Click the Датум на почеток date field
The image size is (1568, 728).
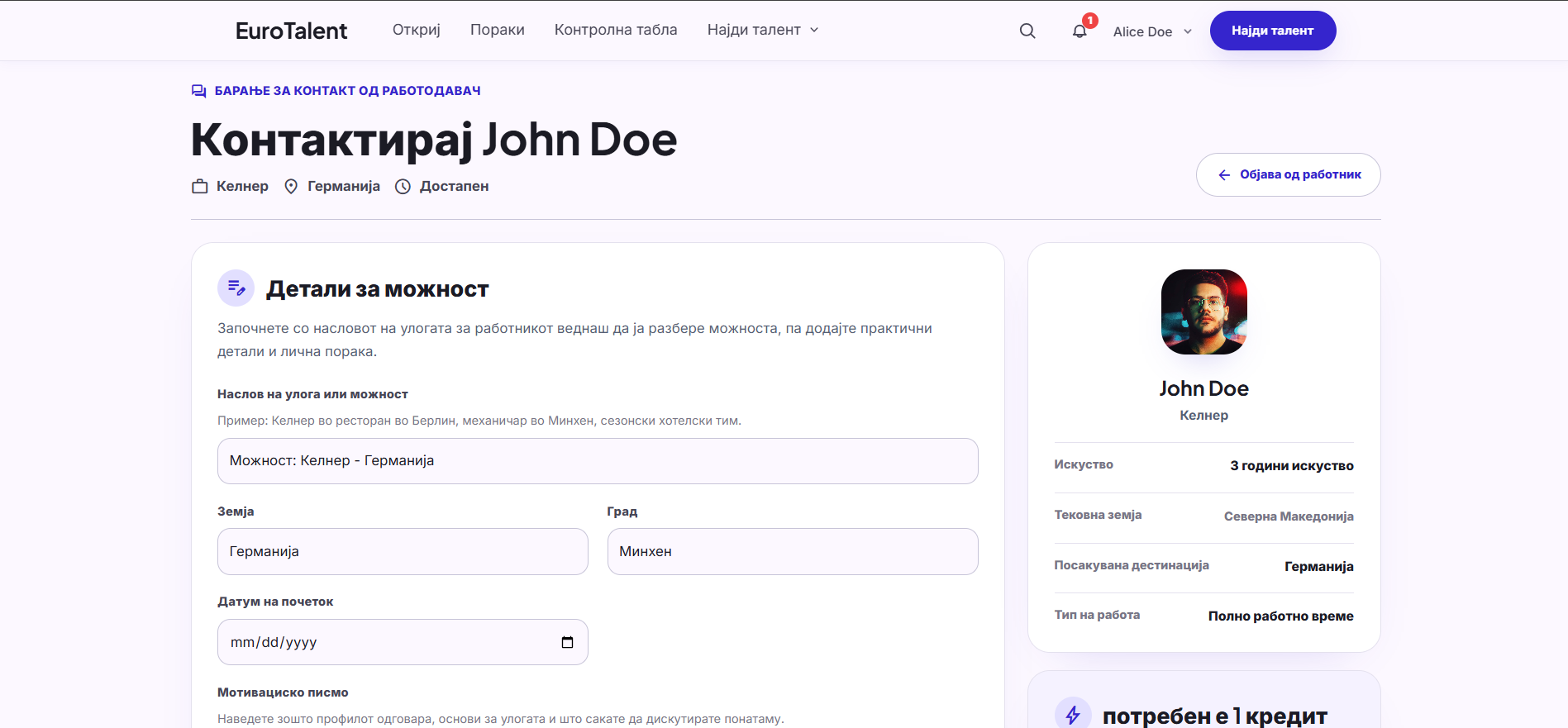point(403,642)
